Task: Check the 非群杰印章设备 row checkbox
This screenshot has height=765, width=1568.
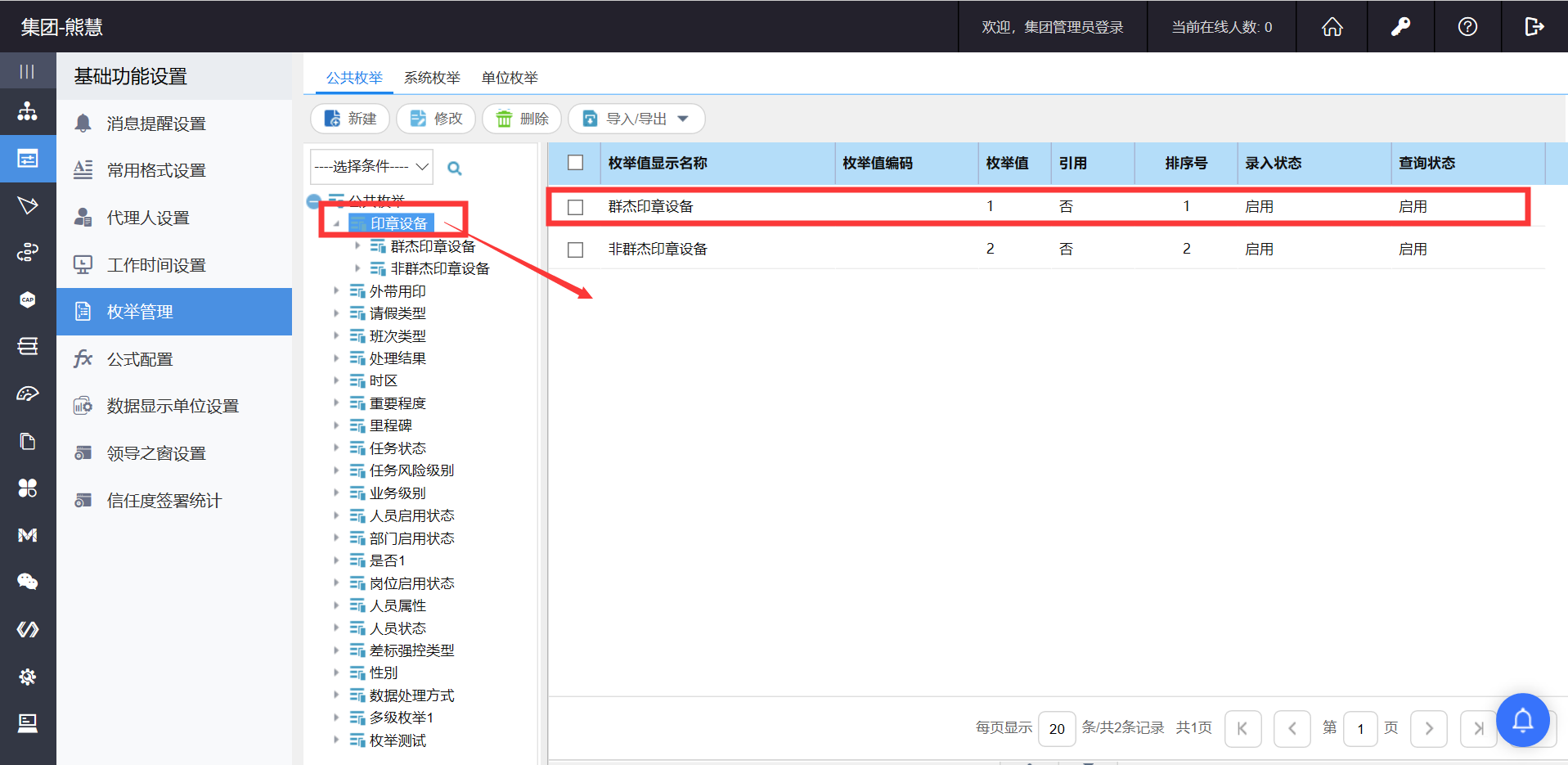Action: point(576,250)
